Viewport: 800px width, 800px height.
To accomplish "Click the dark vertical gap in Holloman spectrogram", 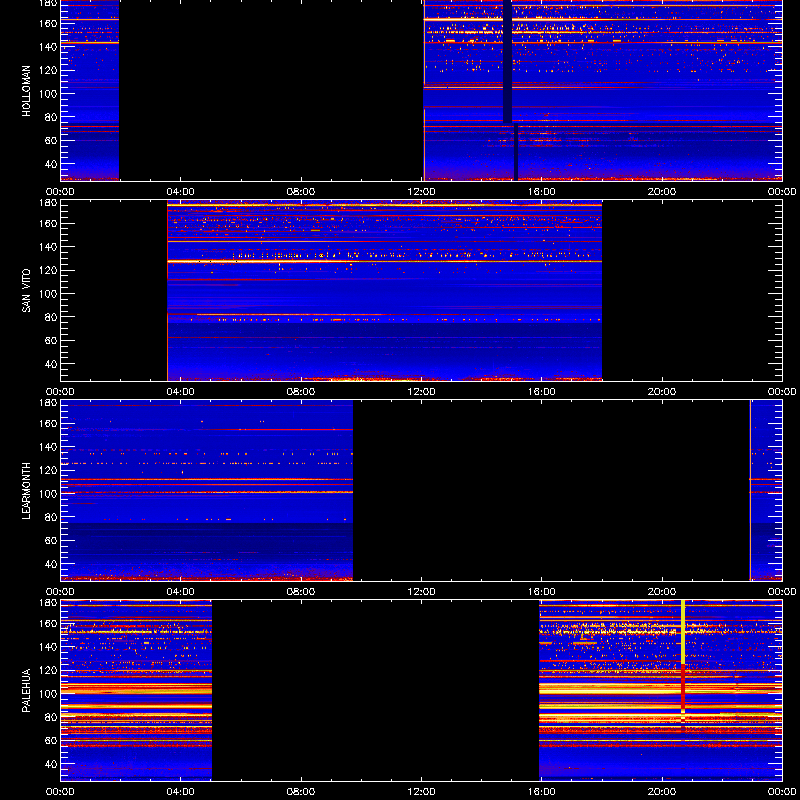I will tap(507, 61).
